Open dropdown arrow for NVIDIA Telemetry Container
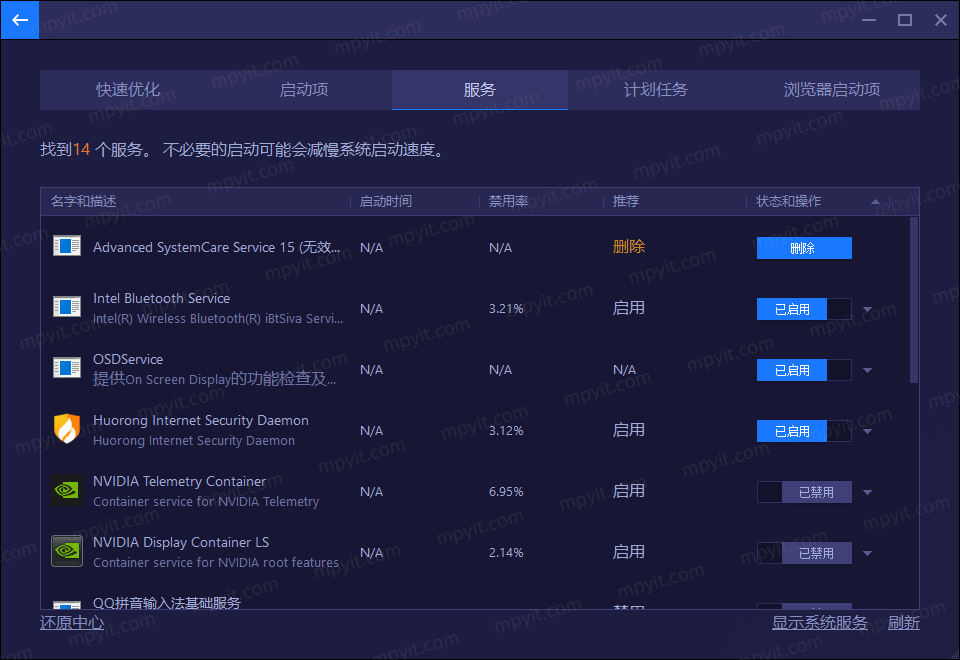Image resolution: width=960 pixels, height=660 pixels. (x=868, y=492)
